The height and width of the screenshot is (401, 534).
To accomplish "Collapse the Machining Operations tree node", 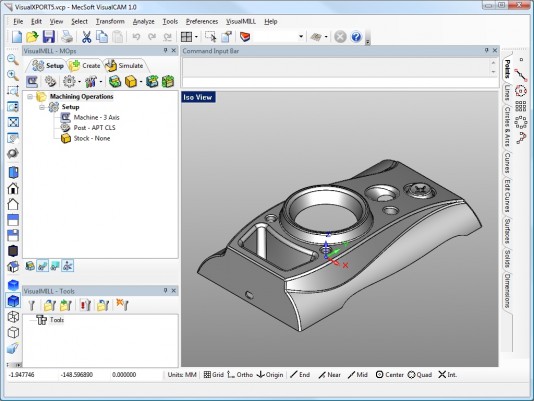I will 30,97.
